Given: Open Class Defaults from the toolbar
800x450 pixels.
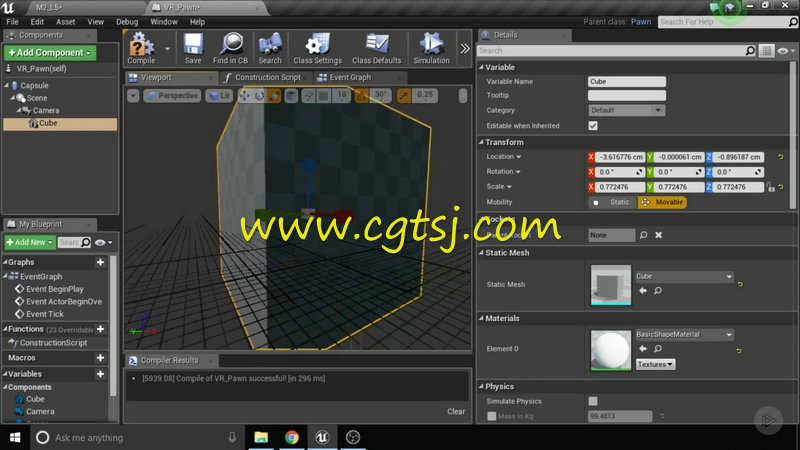Looking at the screenshot, I should pos(377,48).
